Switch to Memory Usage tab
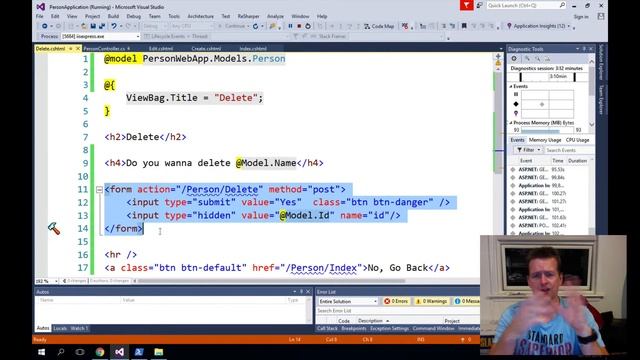Image resolution: width=640 pixels, height=360 pixels. 545,140
